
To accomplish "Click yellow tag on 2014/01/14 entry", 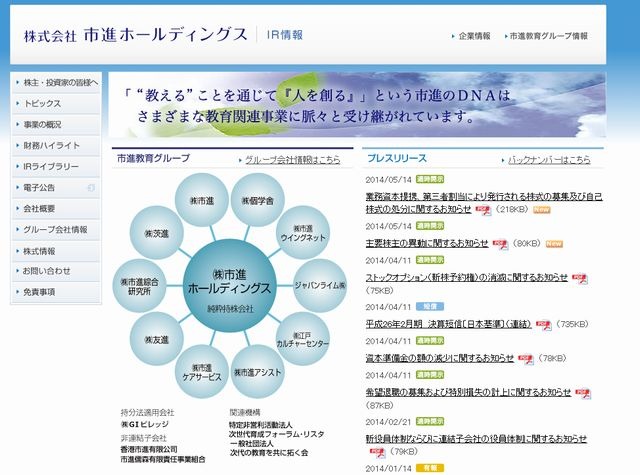I will pyautogui.click(x=430, y=468).
